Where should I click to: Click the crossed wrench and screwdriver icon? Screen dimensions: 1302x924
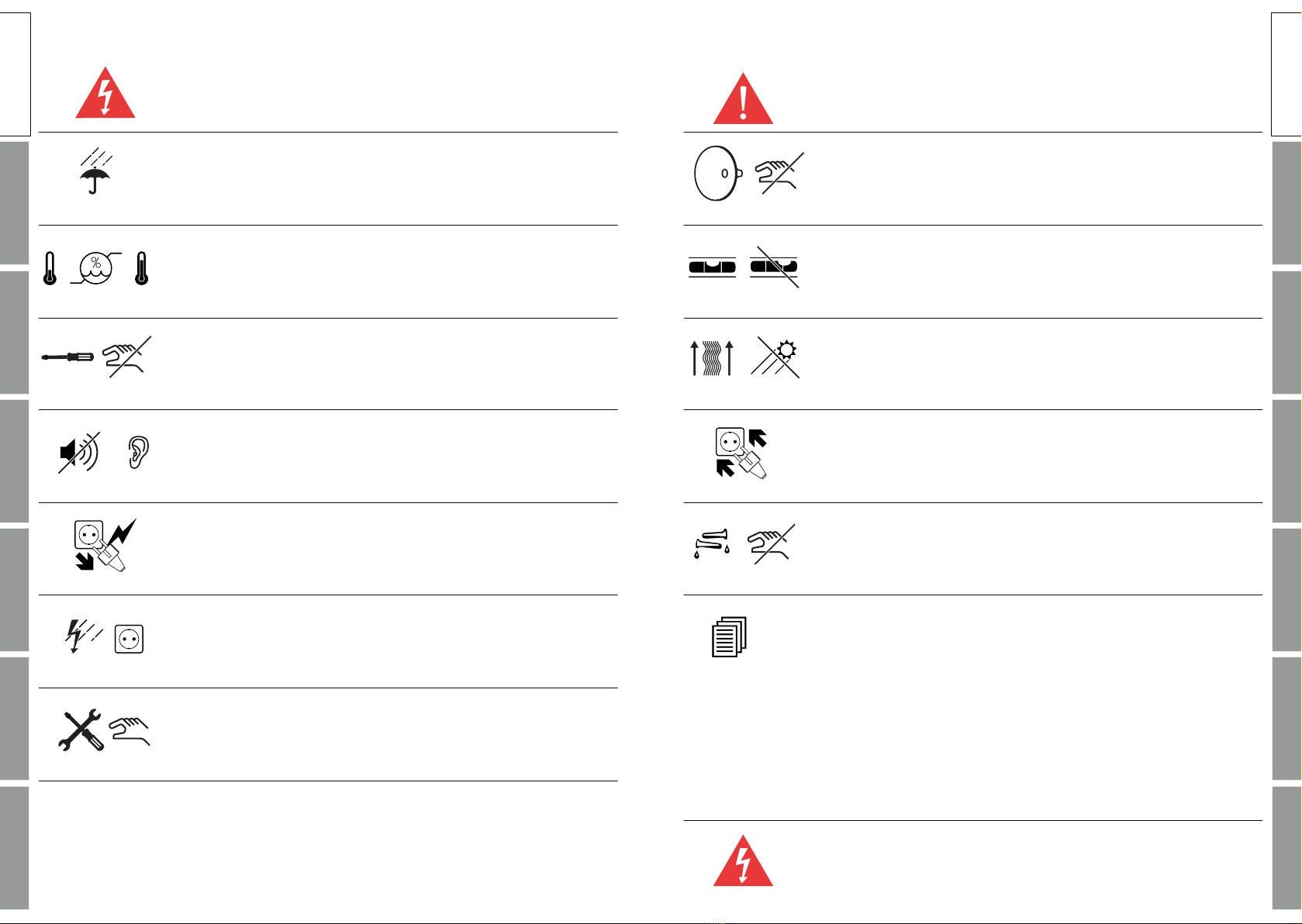coord(81,730)
